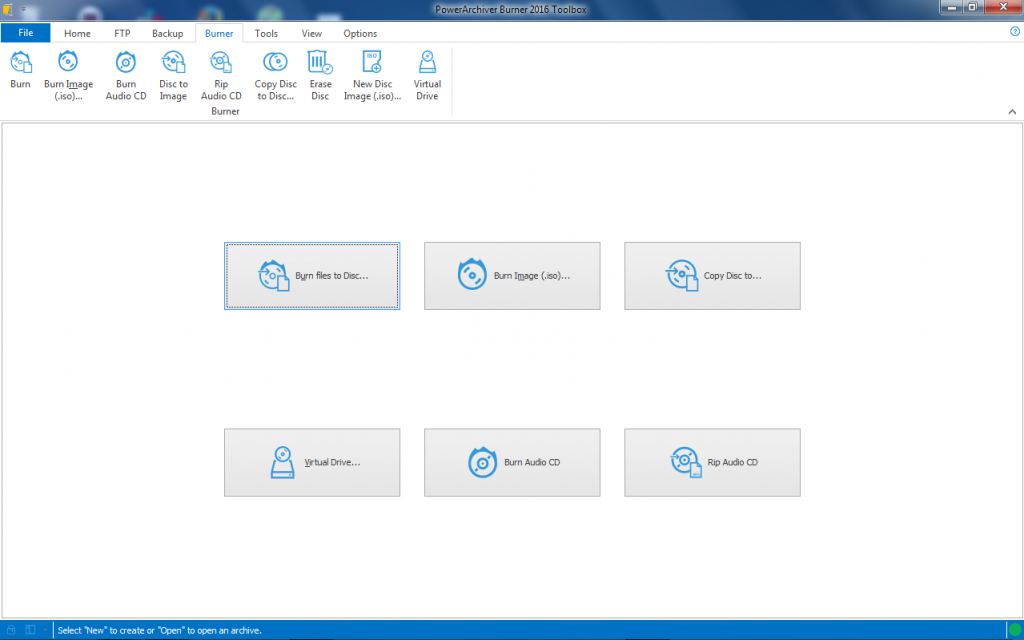The width and height of the screenshot is (1024, 640).
Task: Open the quick access toolbar dropdown arrow
Action: pyautogui.click(x=24, y=10)
